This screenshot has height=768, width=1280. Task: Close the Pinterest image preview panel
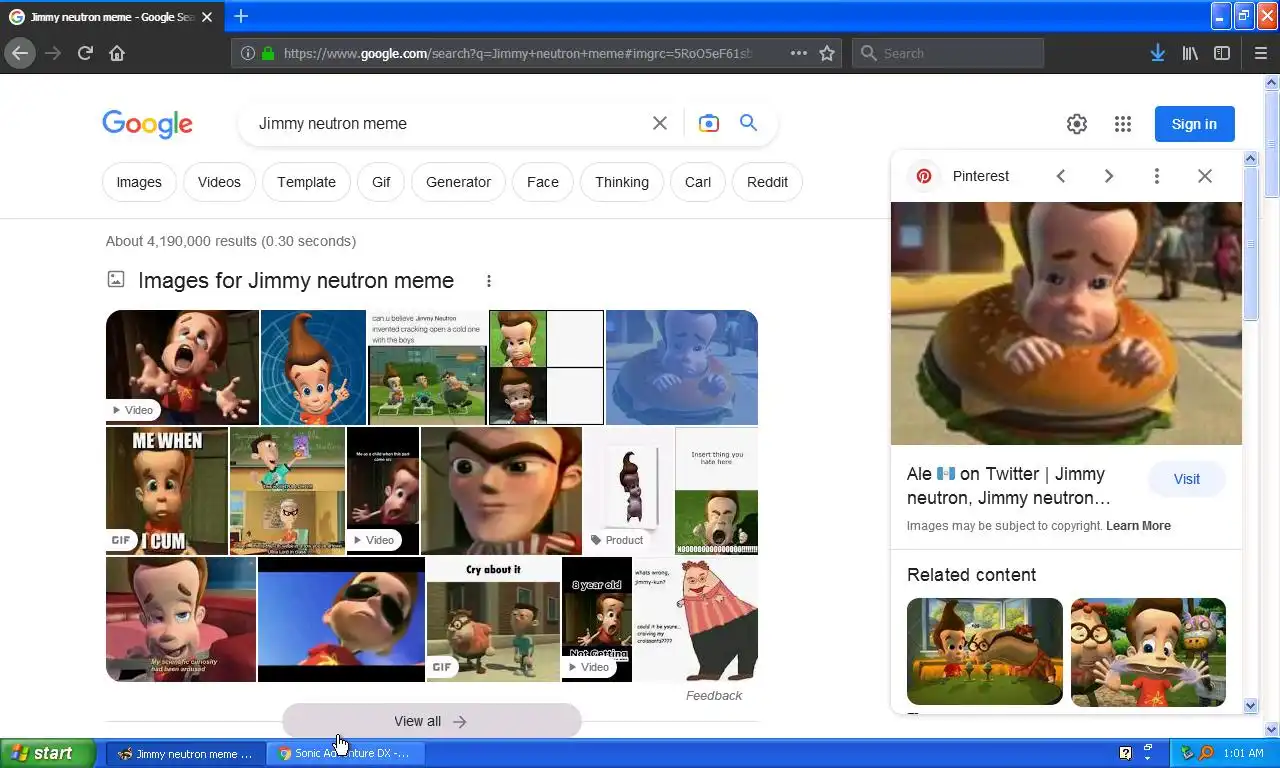(x=1205, y=176)
